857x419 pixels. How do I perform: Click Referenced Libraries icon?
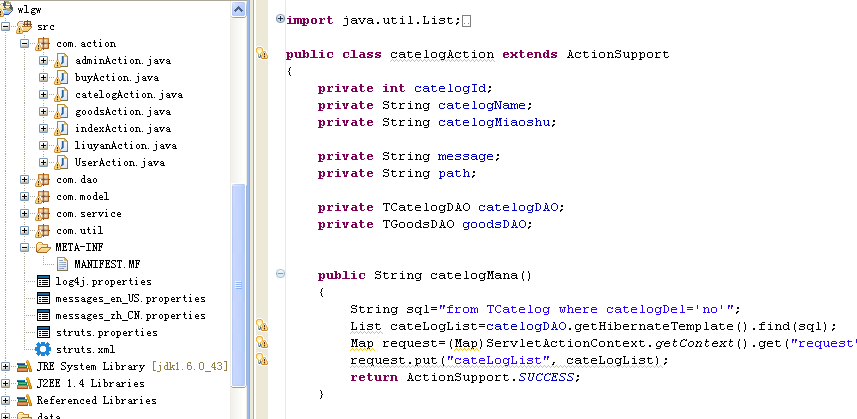tap(24, 400)
